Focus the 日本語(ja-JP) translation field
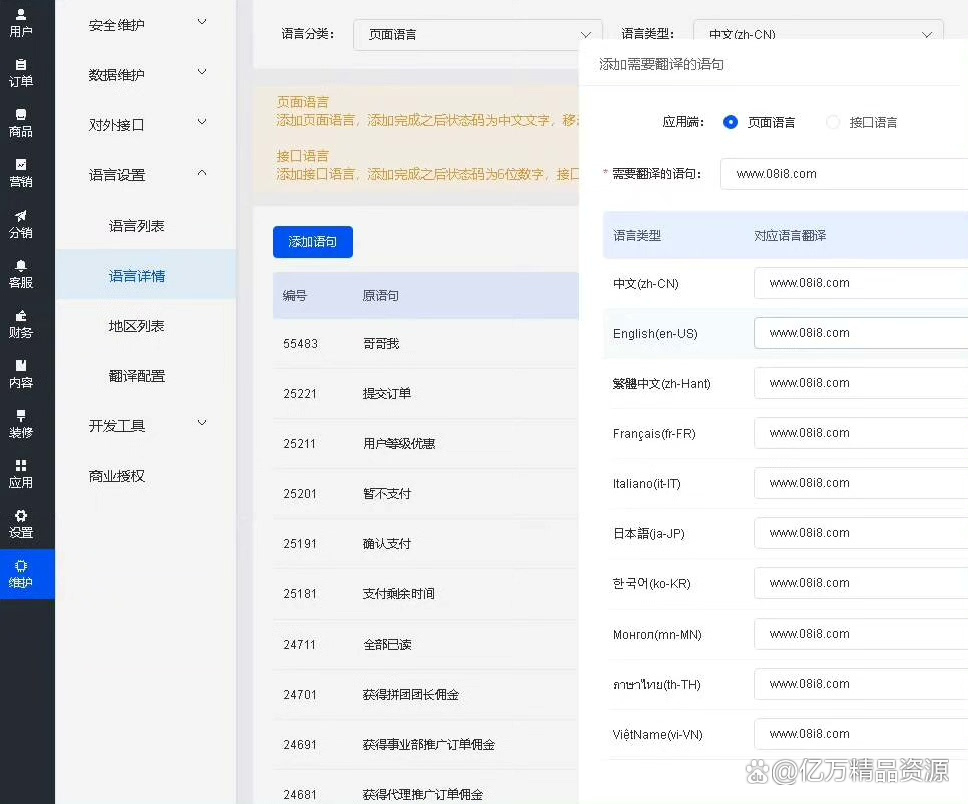This screenshot has height=804, width=968. (x=861, y=533)
